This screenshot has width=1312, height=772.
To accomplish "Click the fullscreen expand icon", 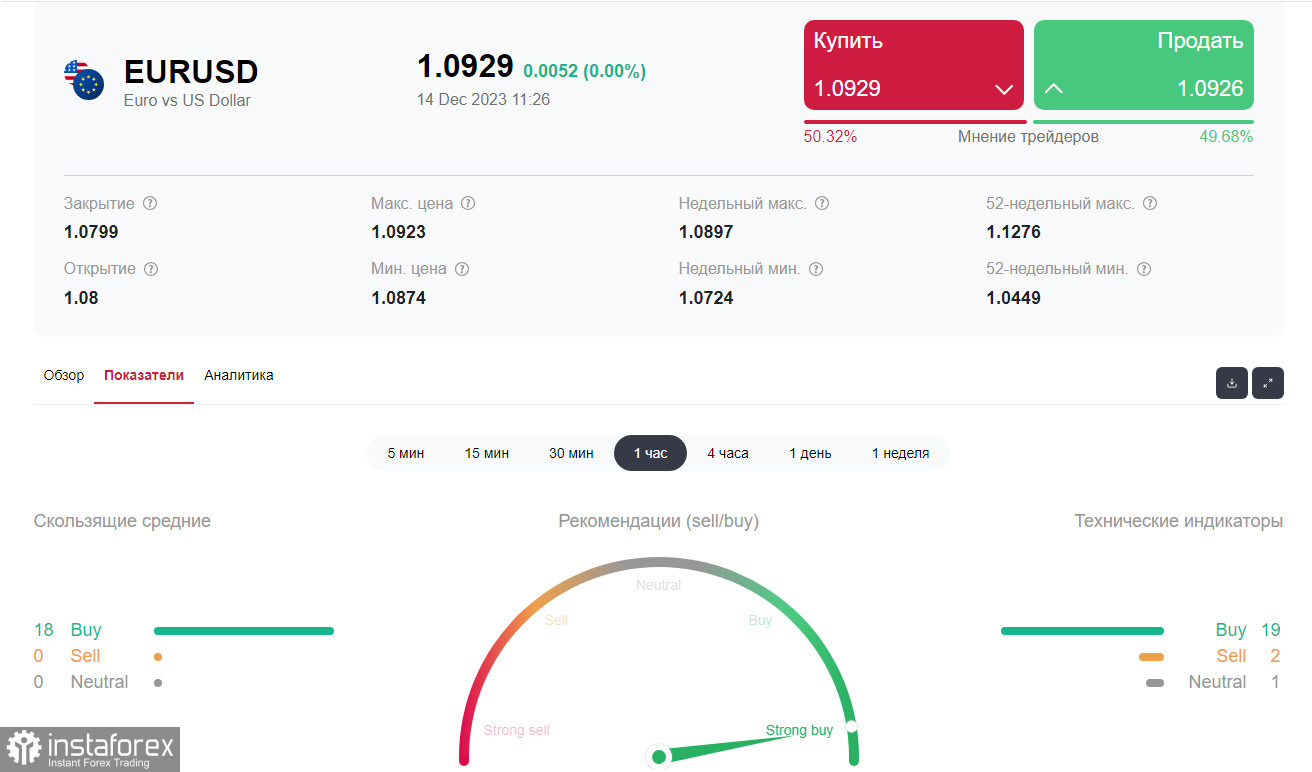I will click(1268, 383).
